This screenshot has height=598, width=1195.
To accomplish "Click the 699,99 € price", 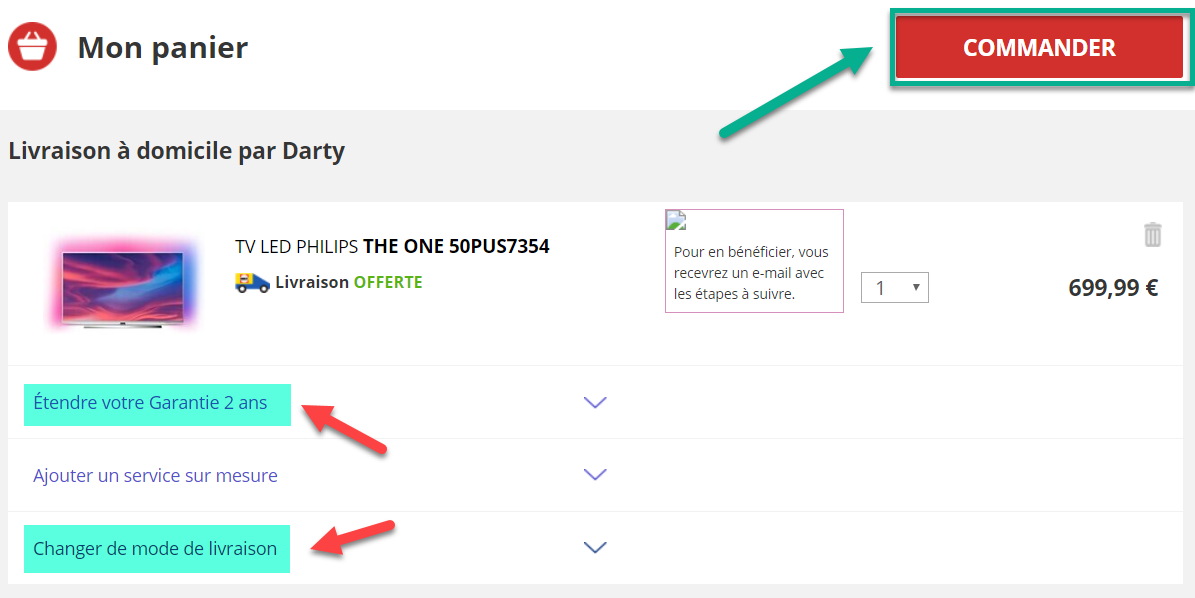I will tap(1113, 288).
